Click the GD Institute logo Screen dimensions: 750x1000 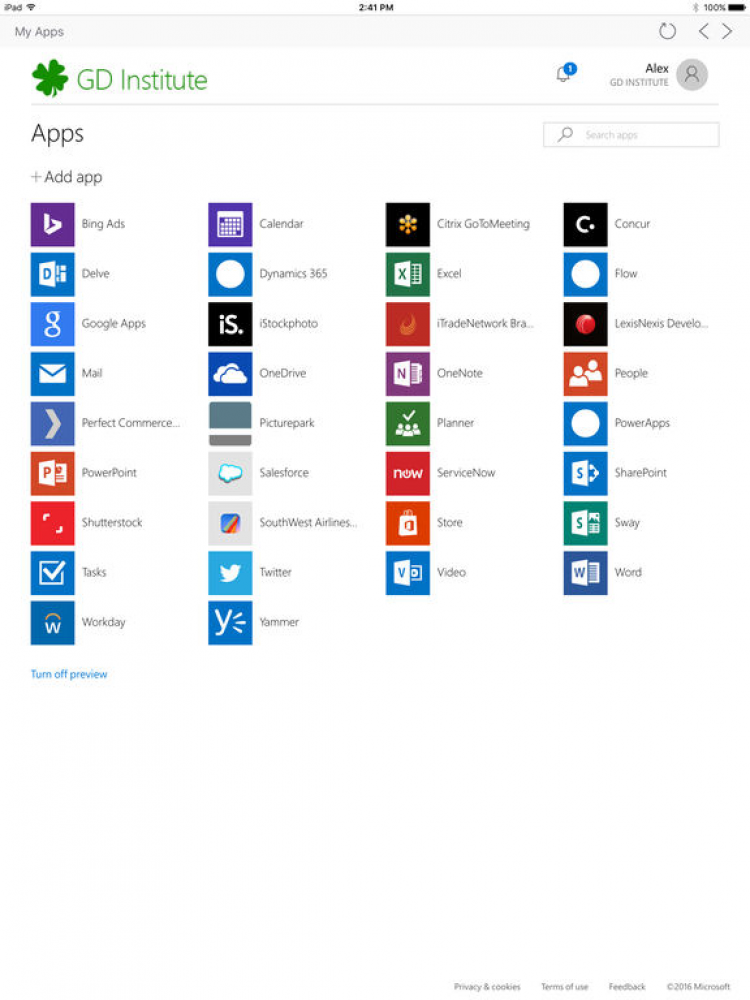coord(120,79)
